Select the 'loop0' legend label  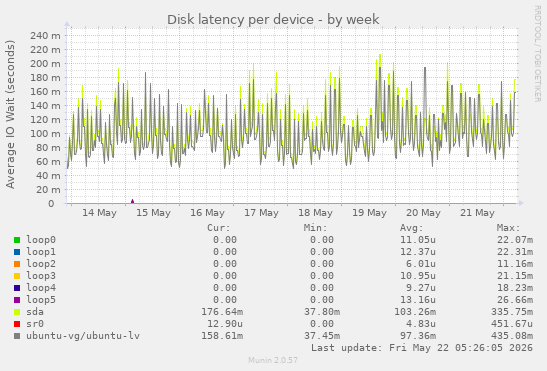41,240
